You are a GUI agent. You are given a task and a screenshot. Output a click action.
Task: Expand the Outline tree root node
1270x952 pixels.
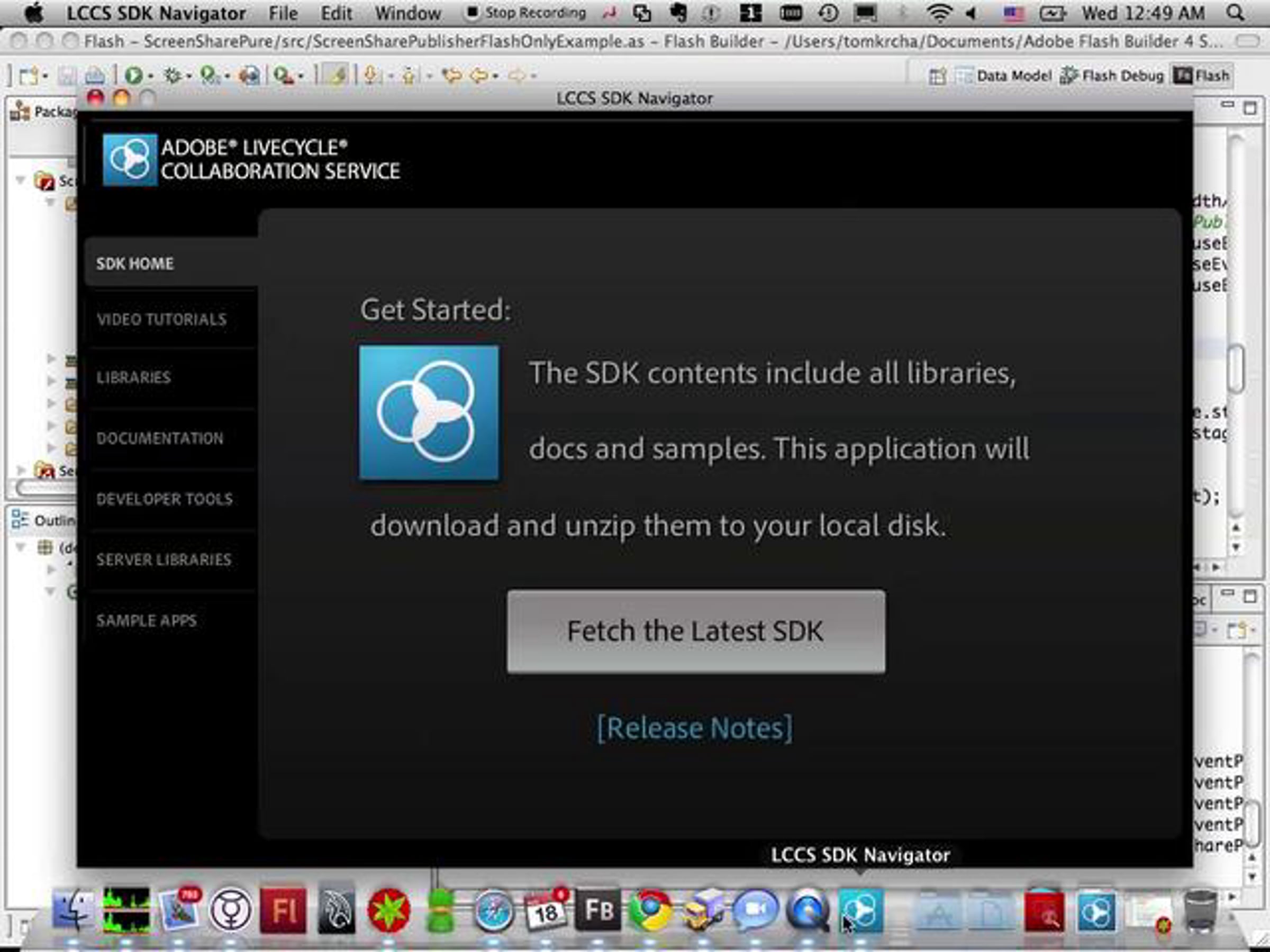tap(21, 547)
